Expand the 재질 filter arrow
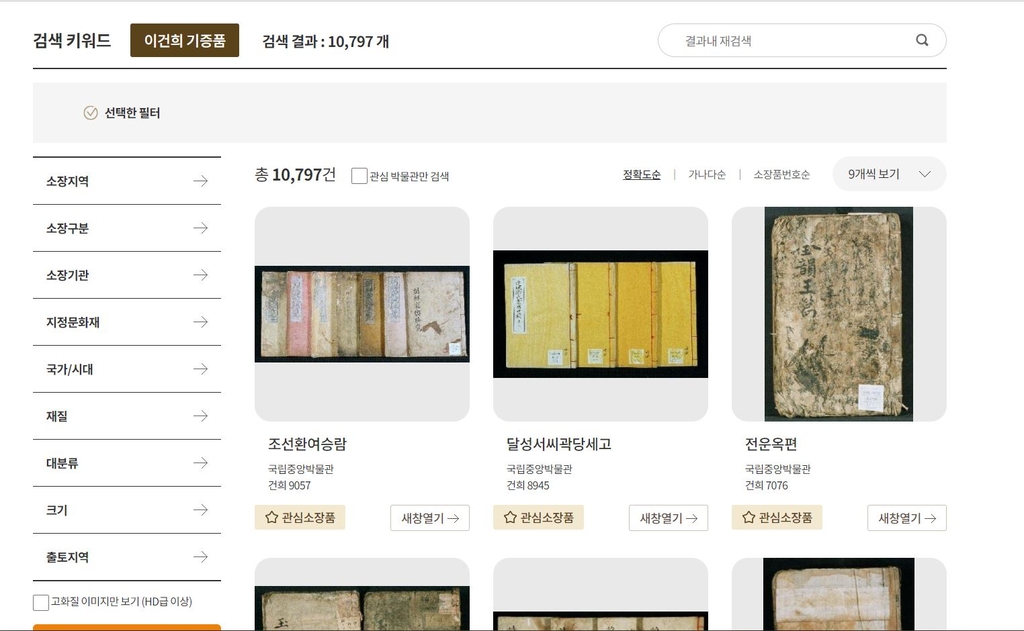 coord(200,416)
